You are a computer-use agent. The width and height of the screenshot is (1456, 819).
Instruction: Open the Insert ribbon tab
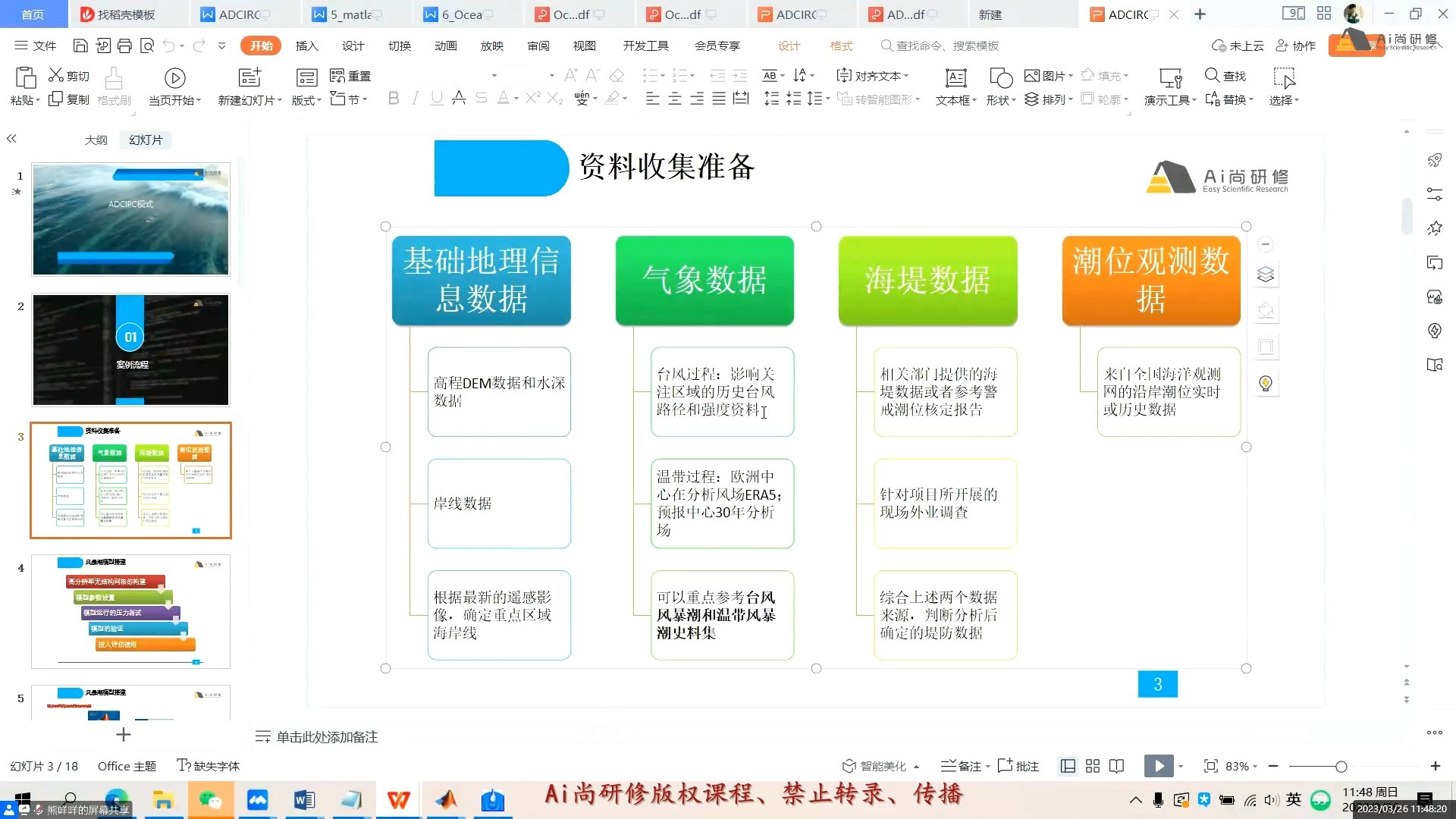pyautogui.click(x=306, y=46)
